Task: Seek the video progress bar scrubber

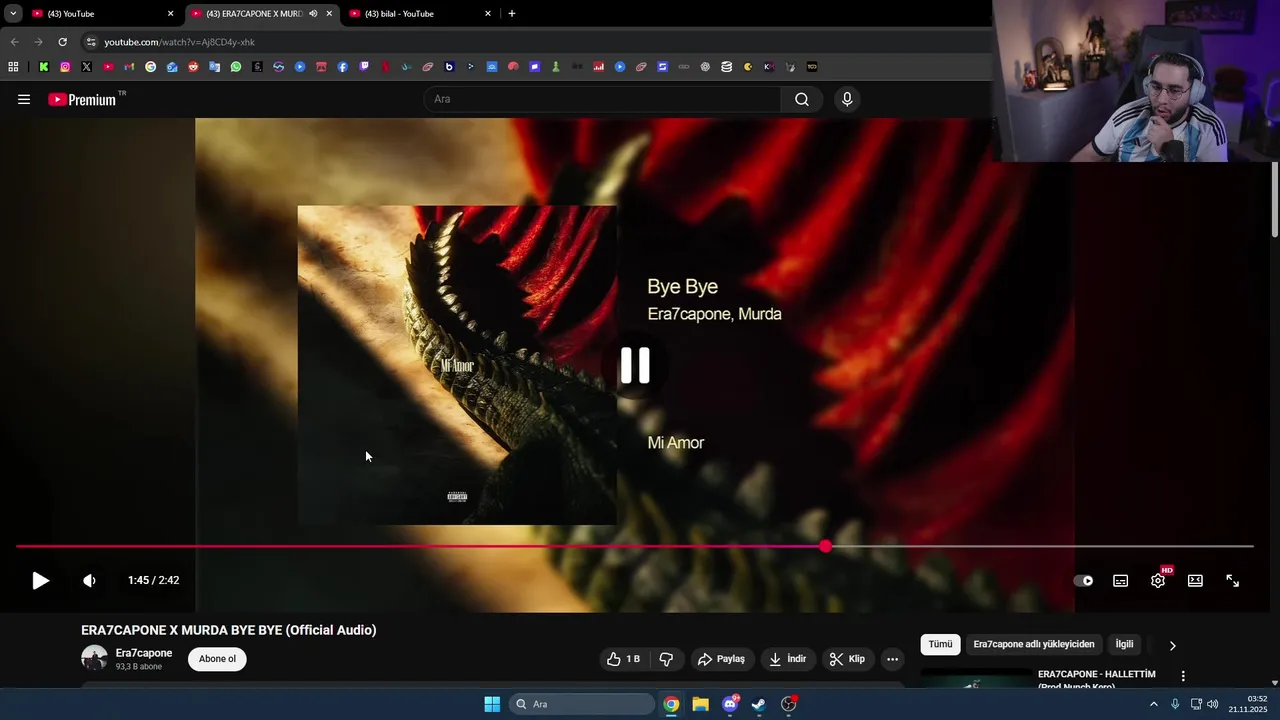Action: 825,546
